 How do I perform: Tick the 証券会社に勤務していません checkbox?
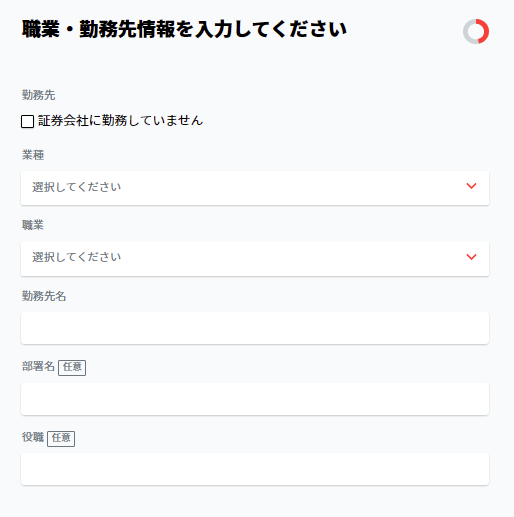click(27, 121)
